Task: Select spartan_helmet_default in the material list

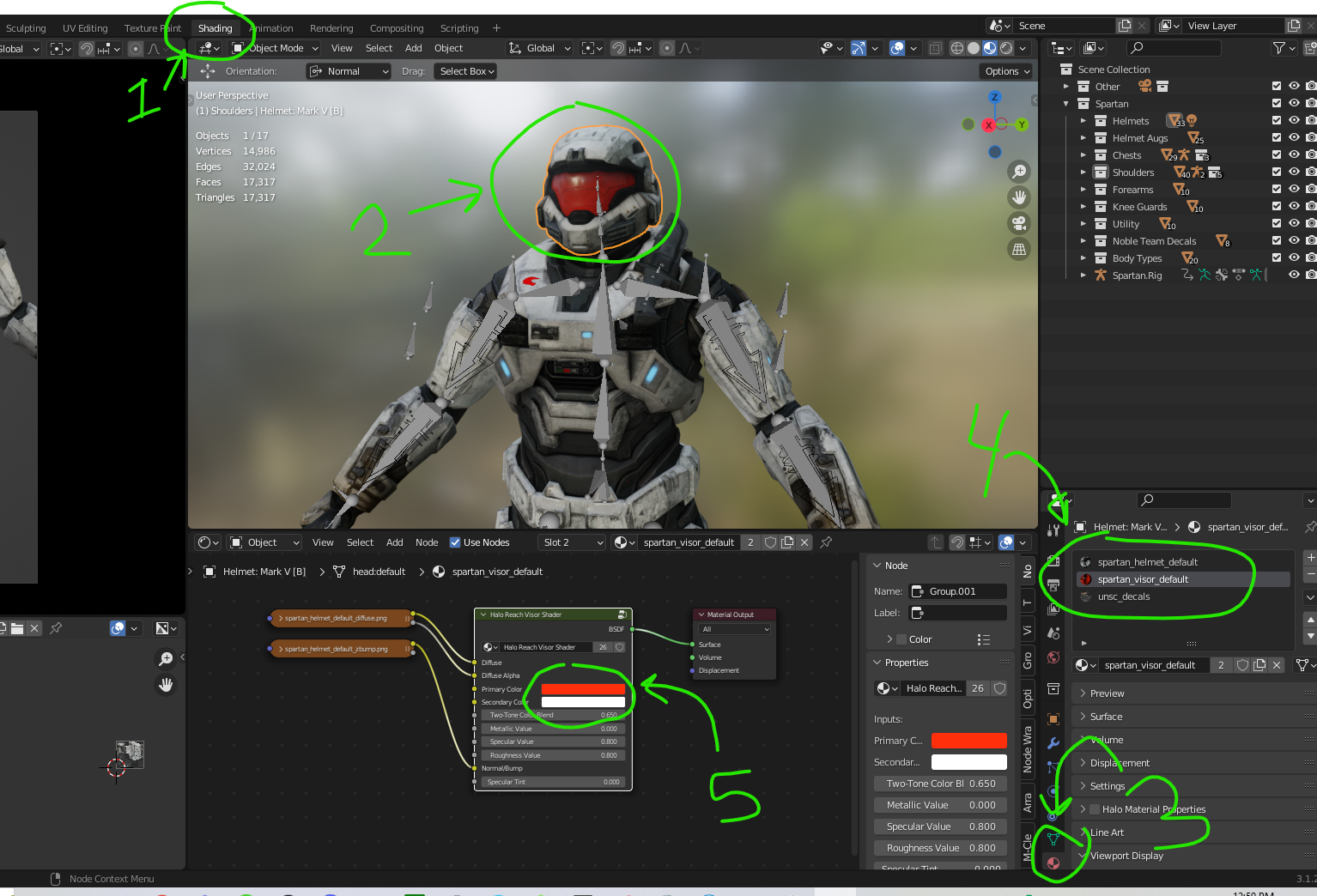Action: [1147, 562]
